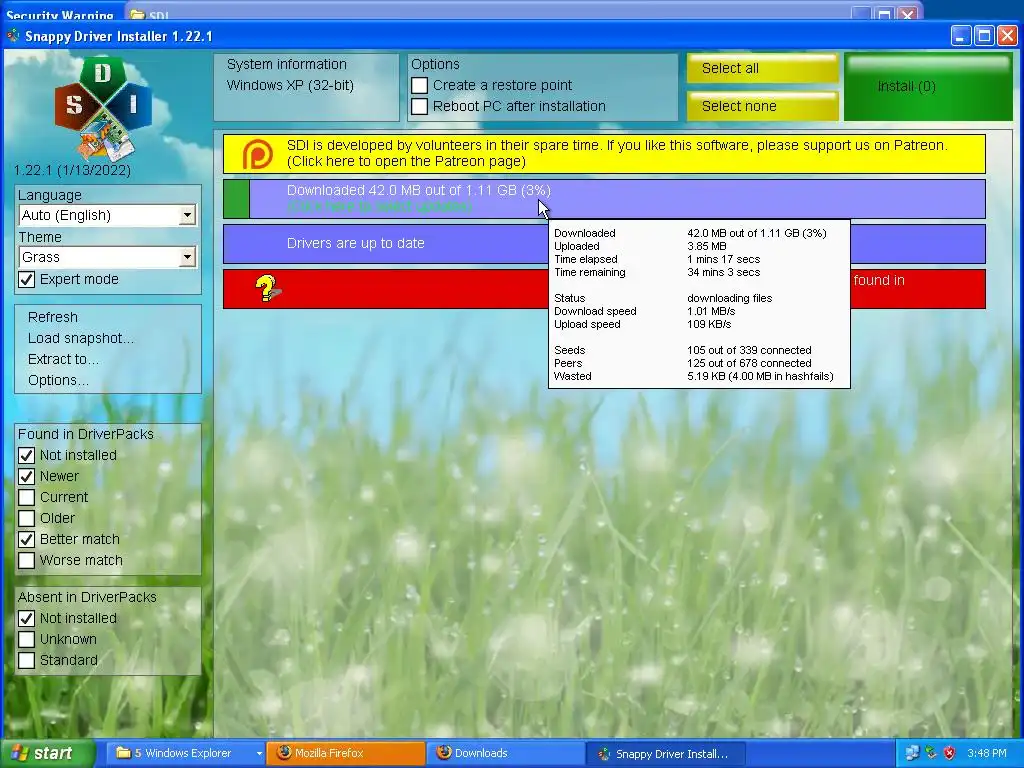Viewport: 1024px width, 768px height.
Task: Enable Reboot PC after installation
Action: 420,106
